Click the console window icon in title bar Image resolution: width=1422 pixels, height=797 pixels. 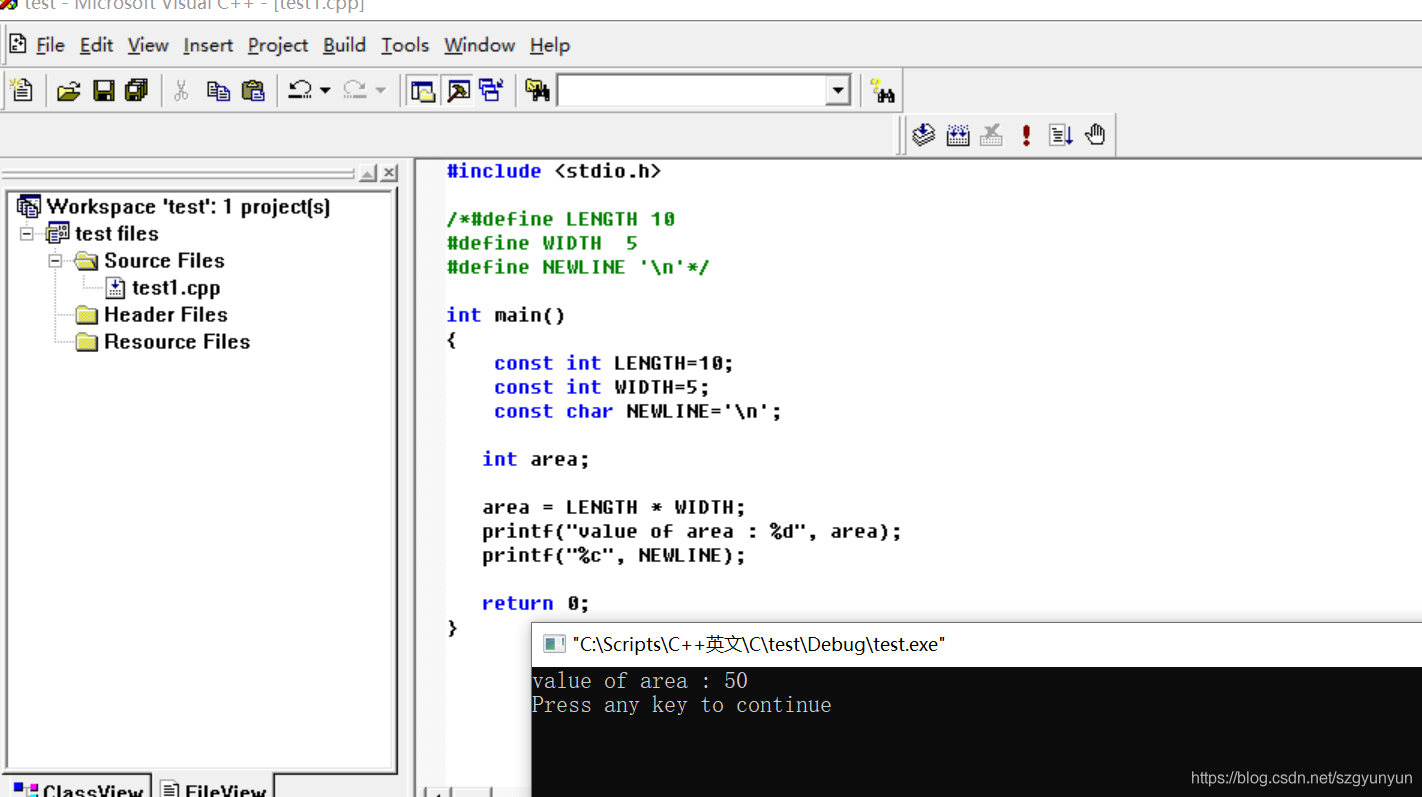tap(554, 644)
